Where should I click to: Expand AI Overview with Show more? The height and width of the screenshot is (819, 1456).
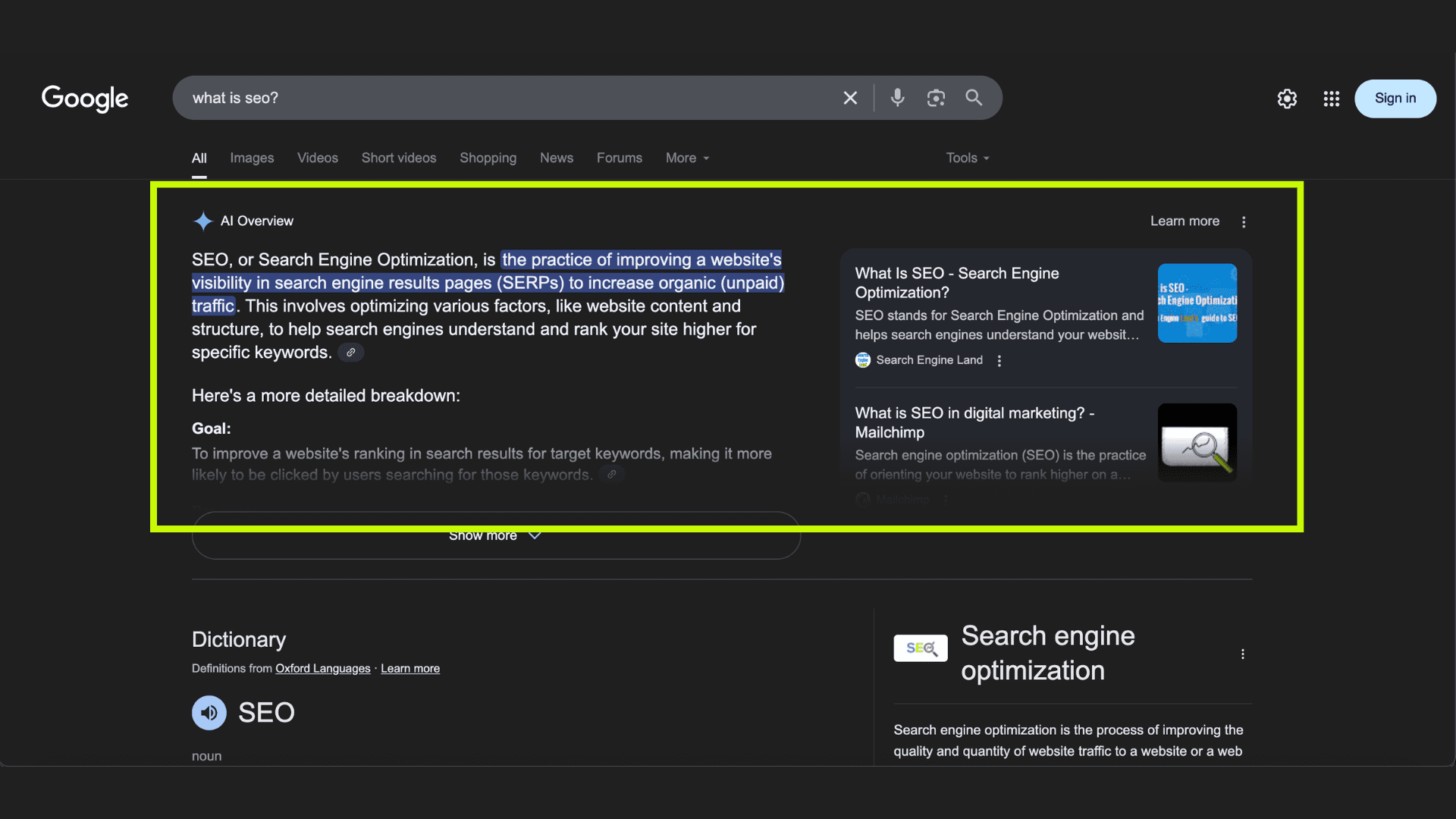click(496, 535)
